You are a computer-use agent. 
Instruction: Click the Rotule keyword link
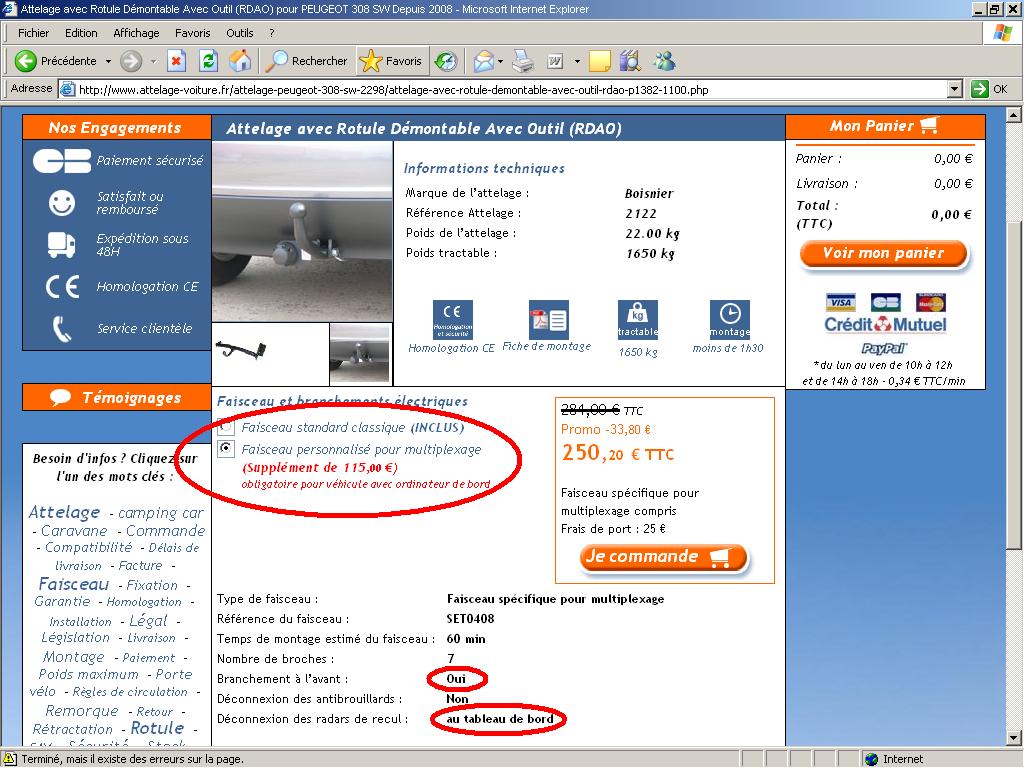tap(157, 728)
